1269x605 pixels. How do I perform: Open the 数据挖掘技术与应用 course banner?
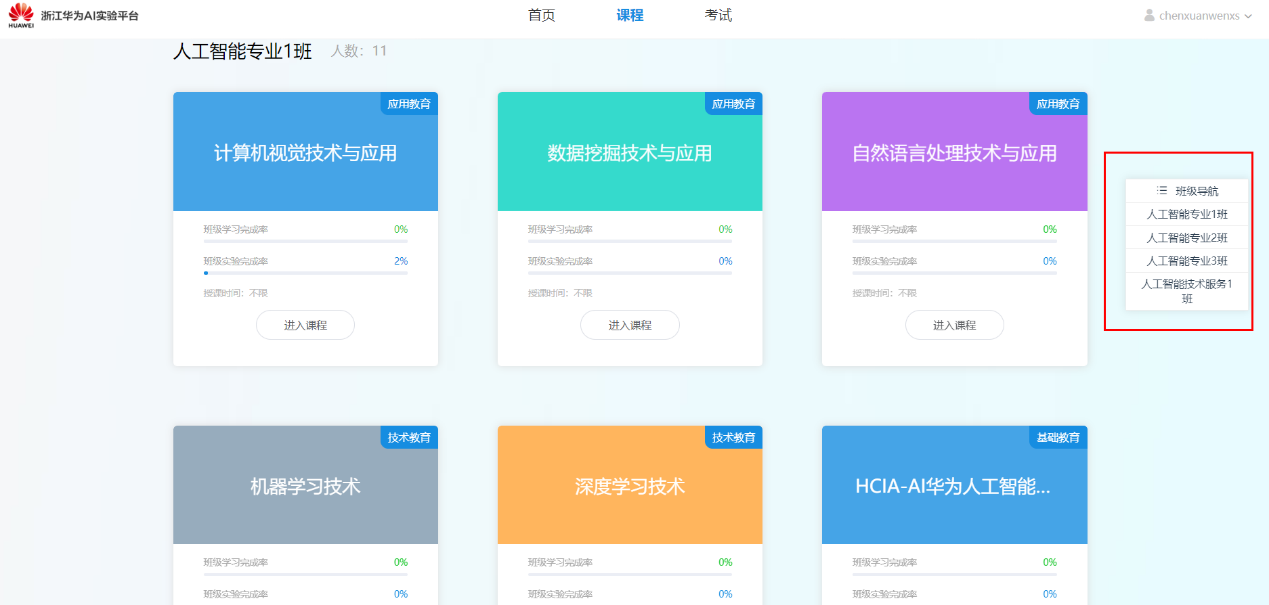click(x=630, y=152)
